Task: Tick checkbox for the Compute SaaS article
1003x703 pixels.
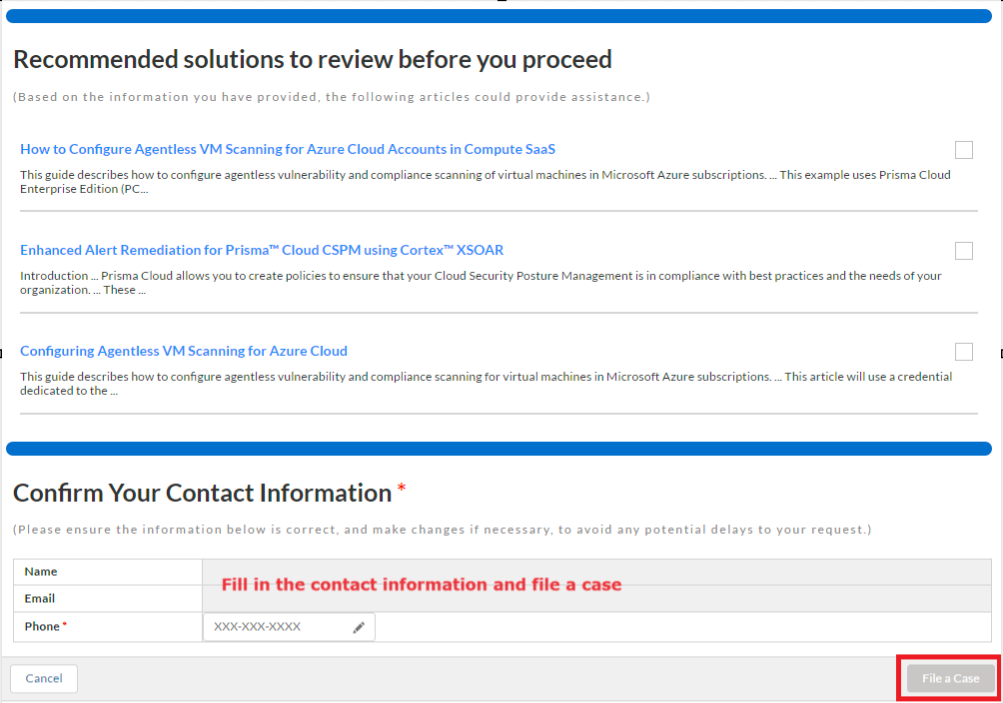Action: coord(963,150)
